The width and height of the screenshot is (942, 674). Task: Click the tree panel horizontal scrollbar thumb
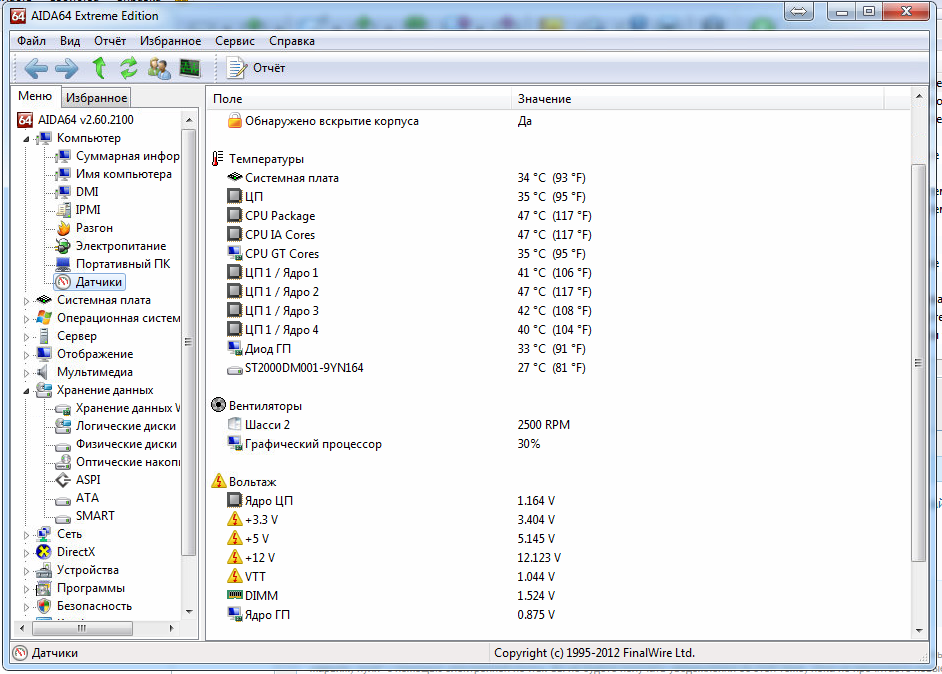tap(82, 628)
